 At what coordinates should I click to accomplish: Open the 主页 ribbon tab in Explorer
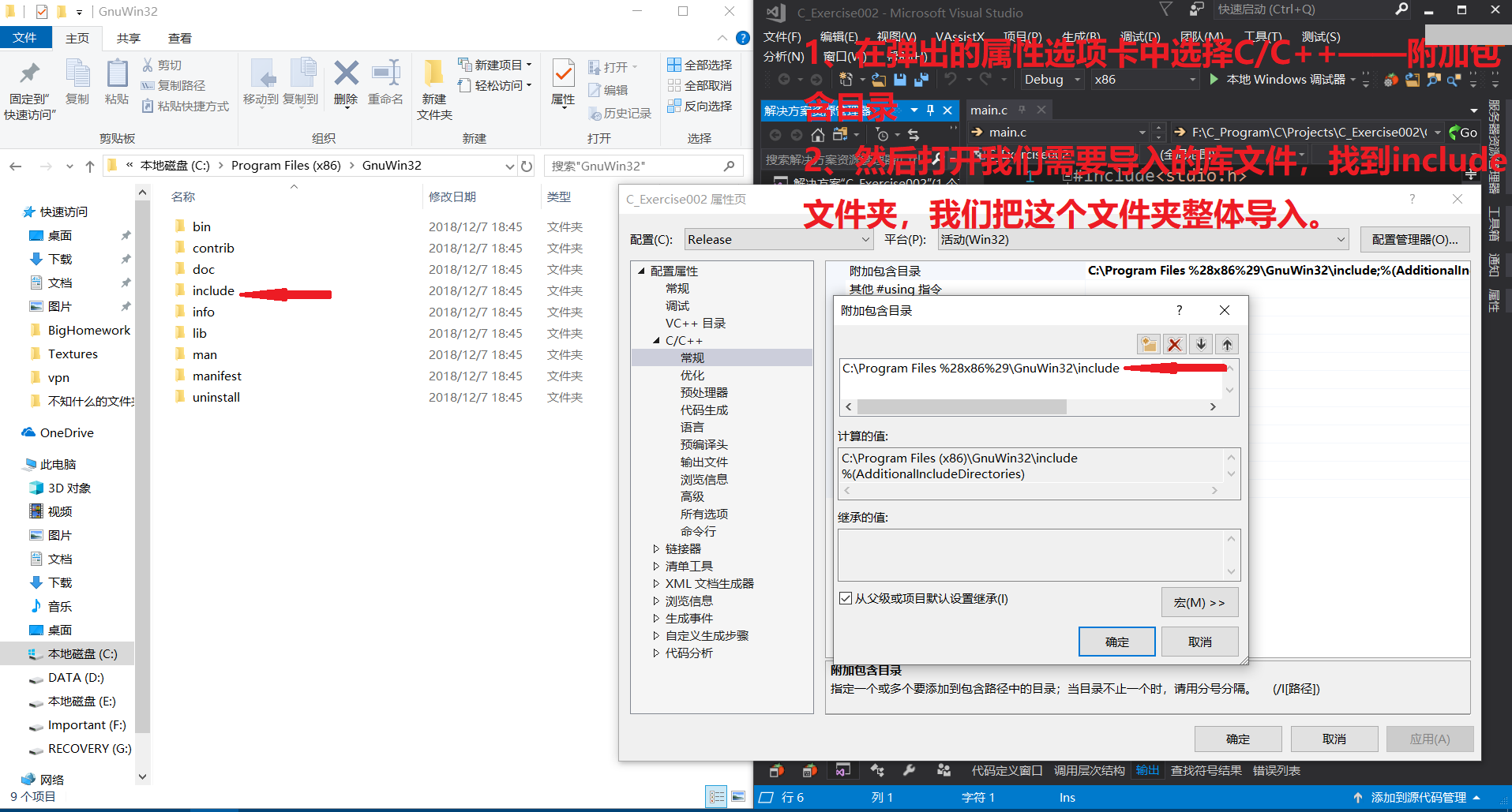[x=77, y=38]
